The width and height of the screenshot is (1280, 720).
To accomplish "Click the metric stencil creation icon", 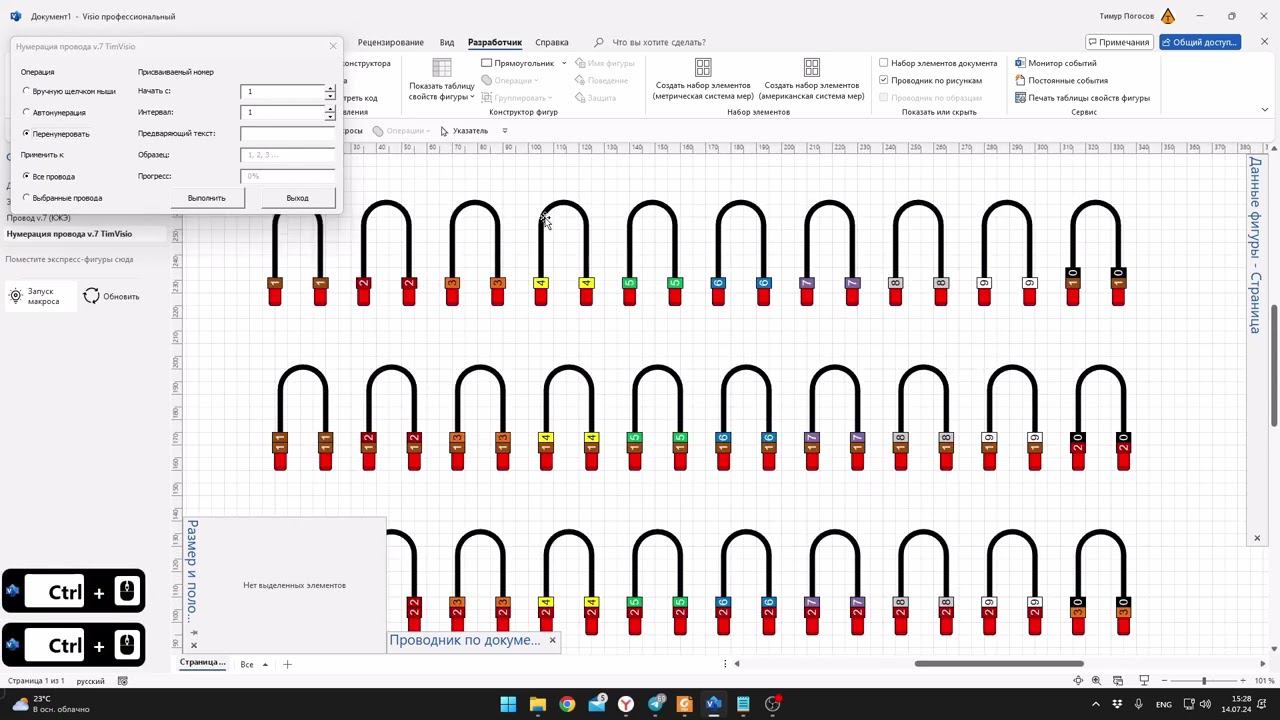I will coord(703,67).
